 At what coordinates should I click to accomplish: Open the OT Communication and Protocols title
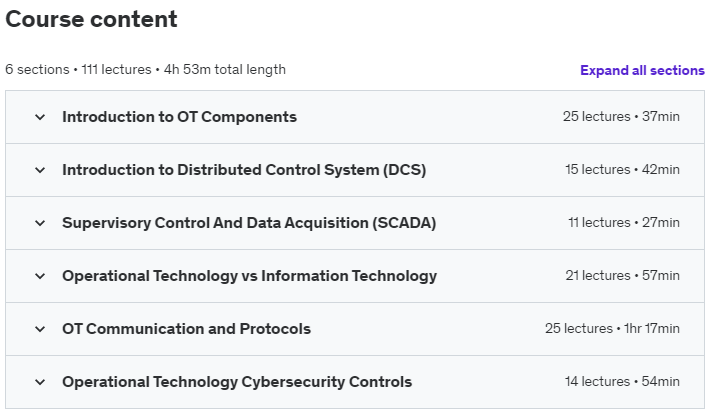coord(186,329)
